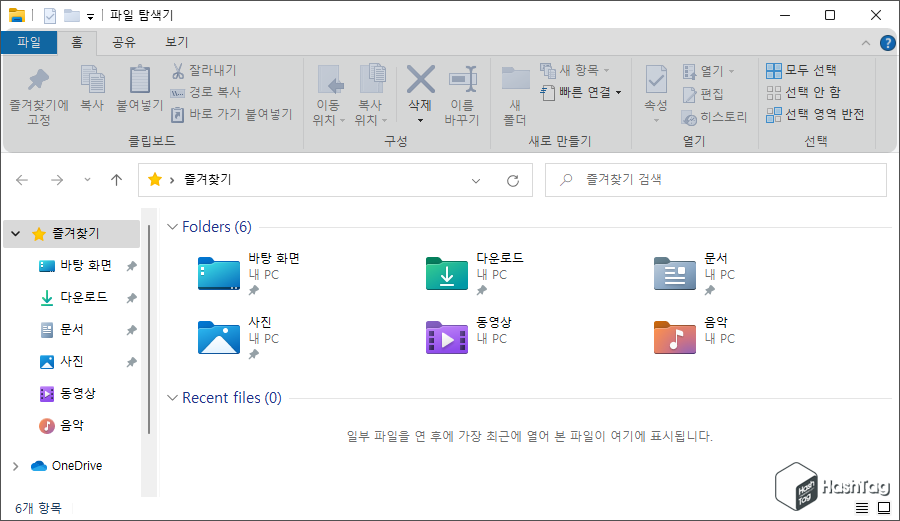Switch to the 보기 ribbon tab
Screen dimensions: 900x521
click(176, 42)
